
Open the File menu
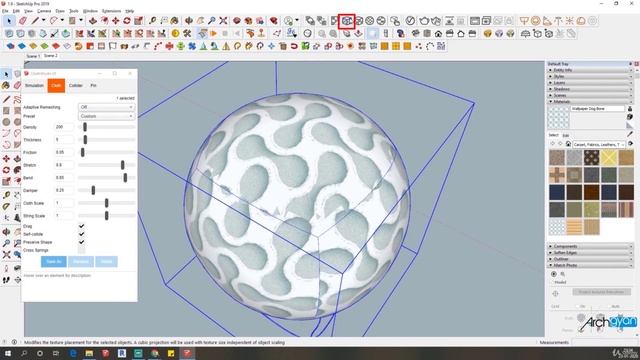click(5, 11)
